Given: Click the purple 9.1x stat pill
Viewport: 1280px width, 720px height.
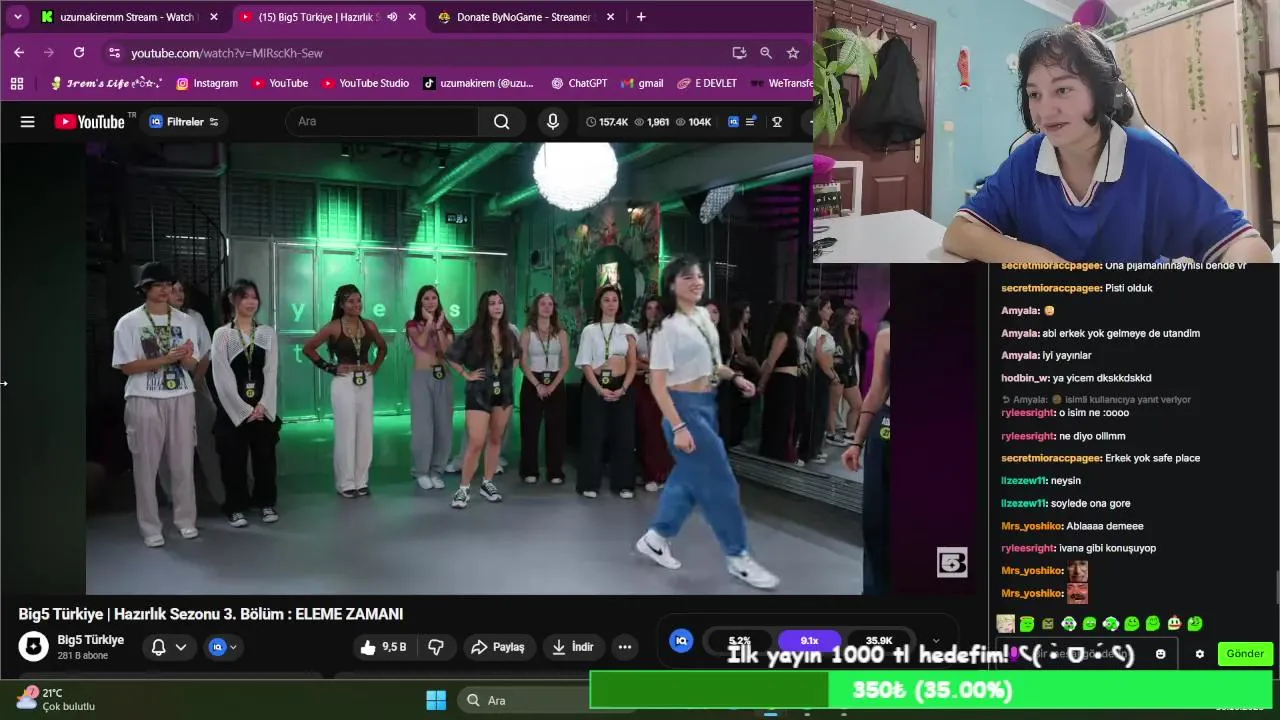Looking at the screenshot, I should (809, 641).
